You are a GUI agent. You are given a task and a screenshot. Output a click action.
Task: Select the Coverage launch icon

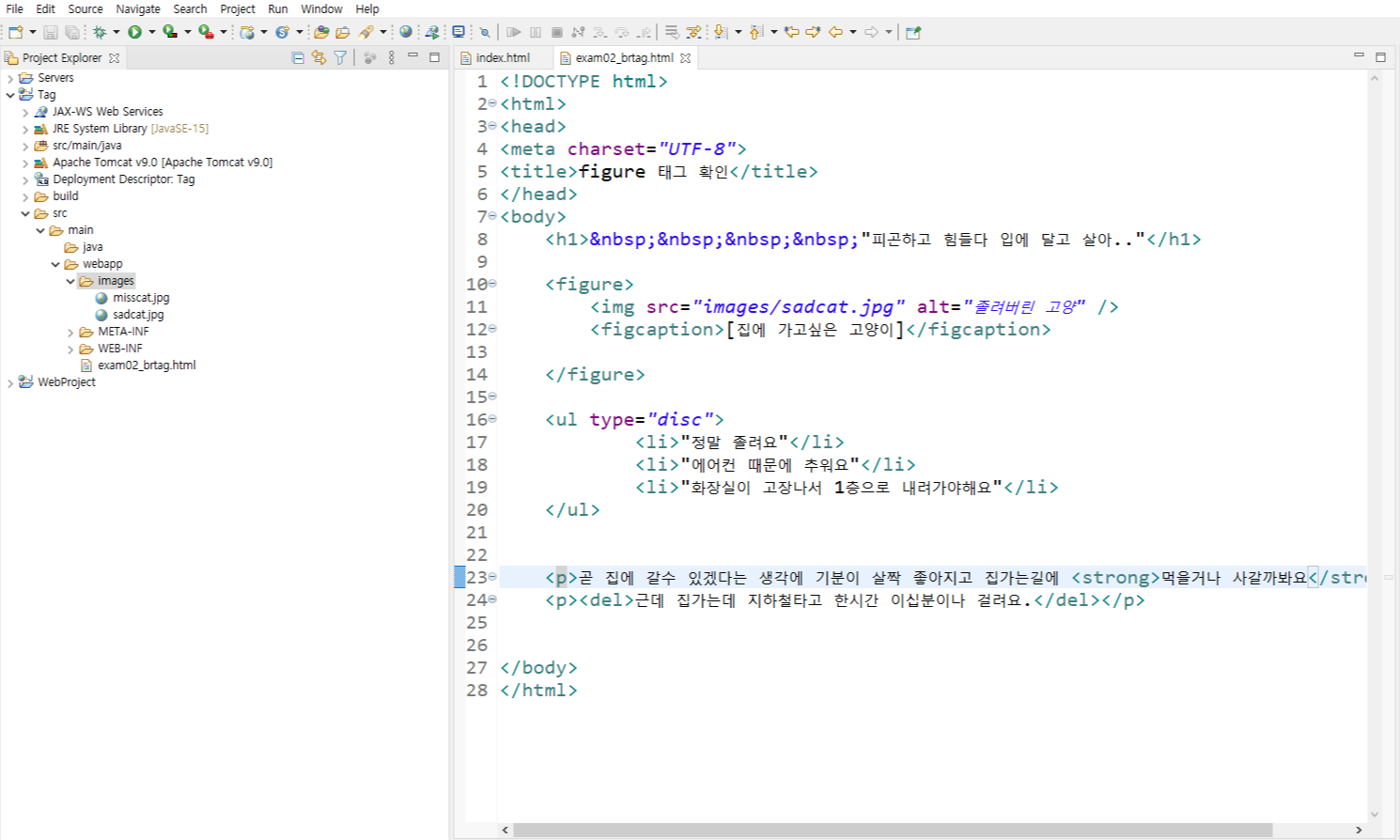pyautogui.click(x=171, y=31)
